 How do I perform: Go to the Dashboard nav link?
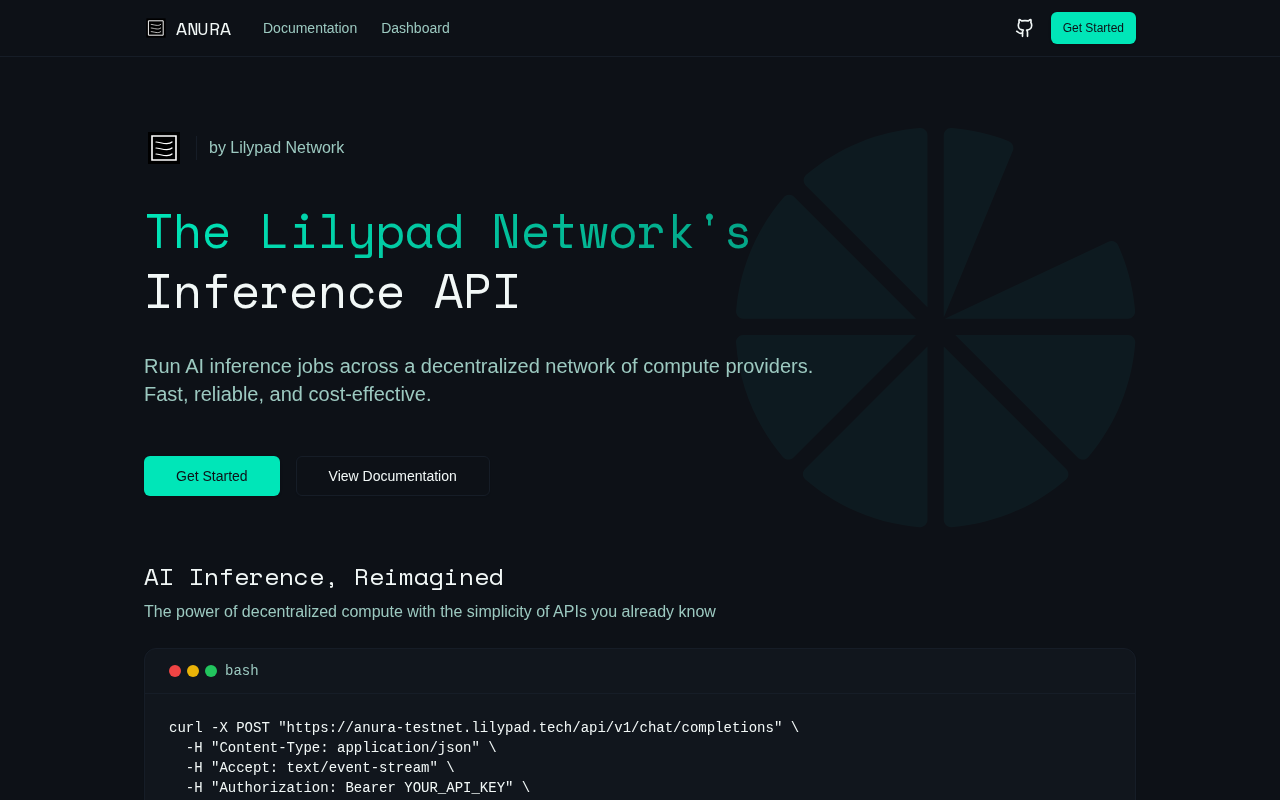(x=415, y=28)
